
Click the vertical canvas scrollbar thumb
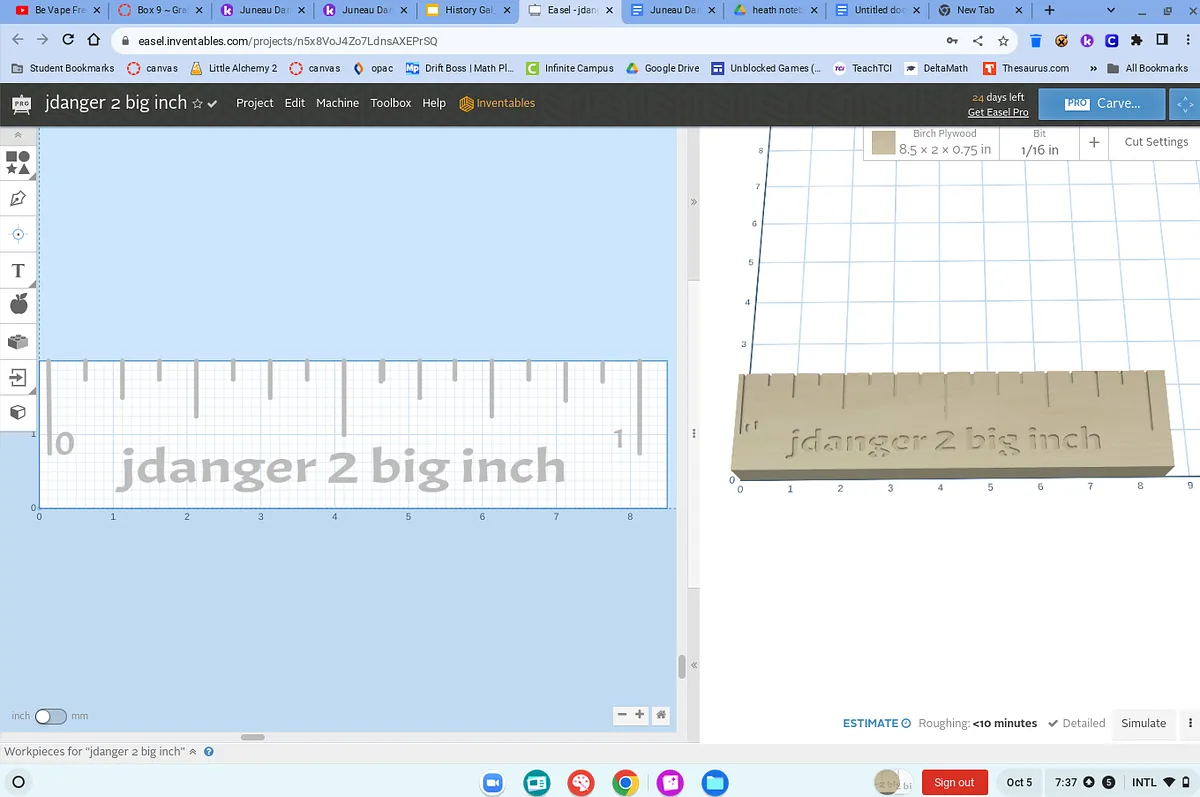682,666
